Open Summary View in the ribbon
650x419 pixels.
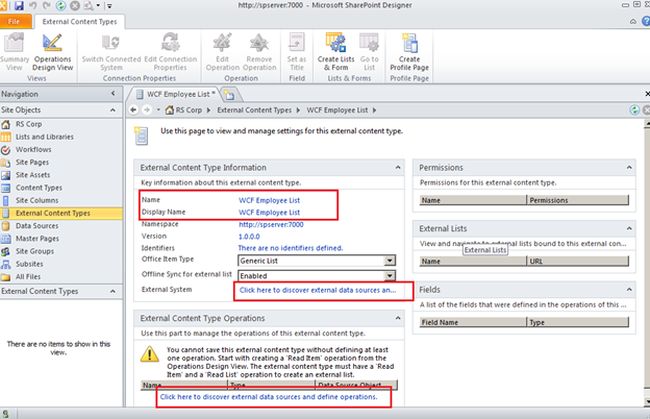(14, 52)
